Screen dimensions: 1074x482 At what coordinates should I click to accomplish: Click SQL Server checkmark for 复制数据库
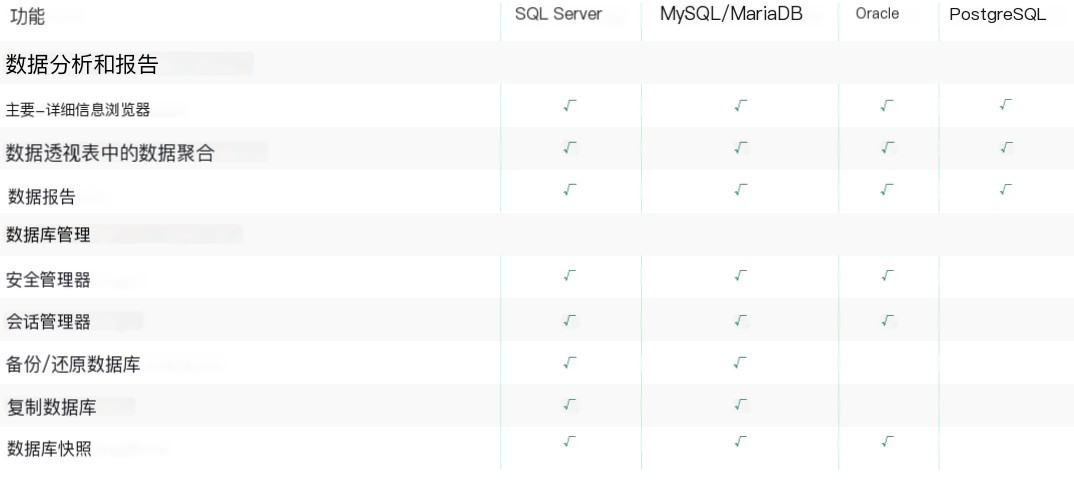[570, 405]
